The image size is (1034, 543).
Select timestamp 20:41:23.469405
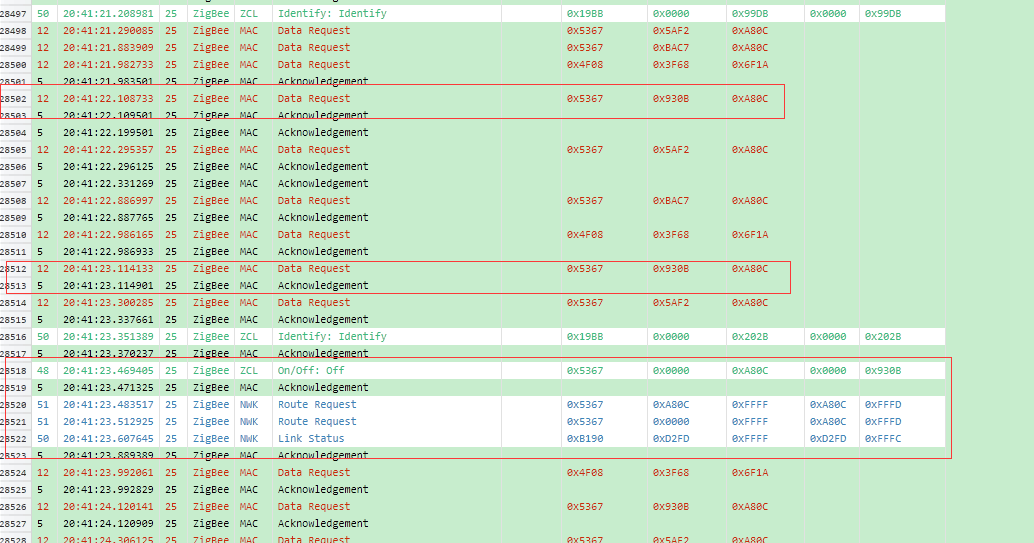click(x=108, y=371)
